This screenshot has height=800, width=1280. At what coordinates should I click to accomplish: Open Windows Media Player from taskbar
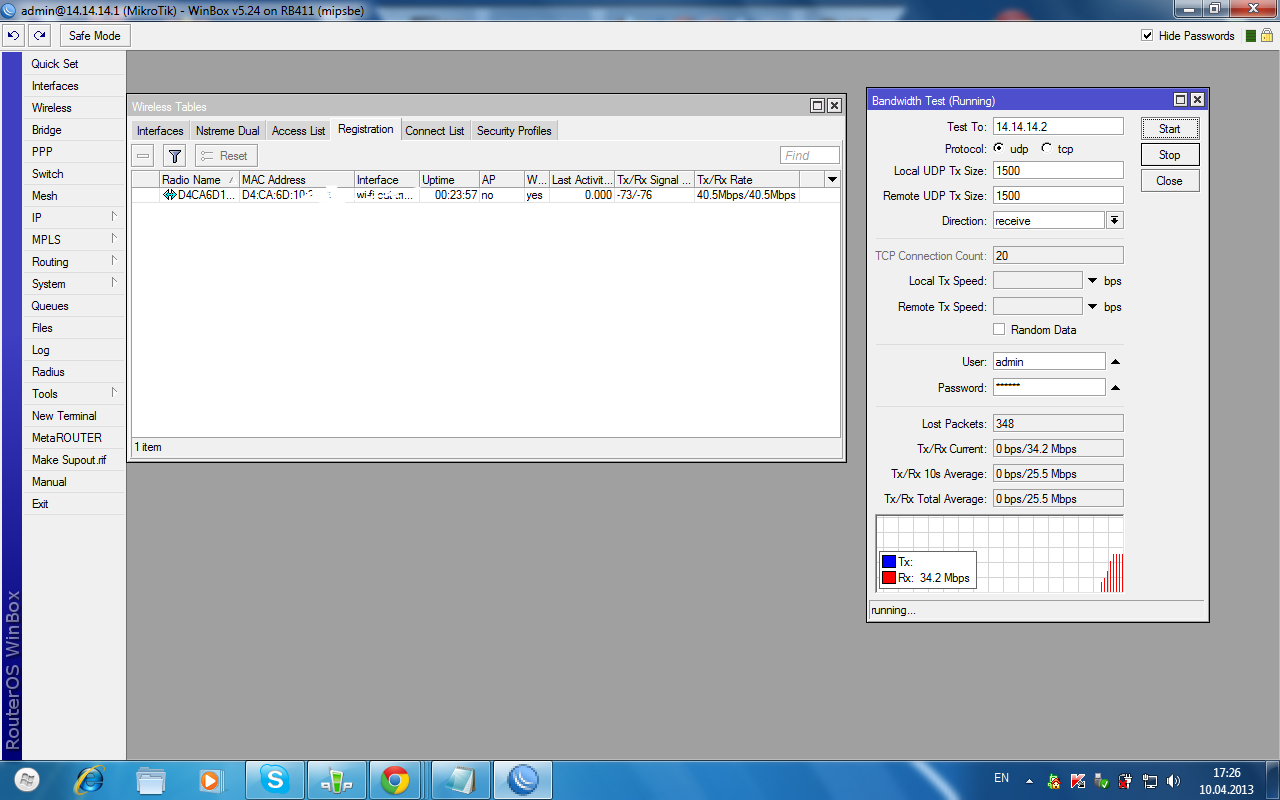tap(210, 780)
